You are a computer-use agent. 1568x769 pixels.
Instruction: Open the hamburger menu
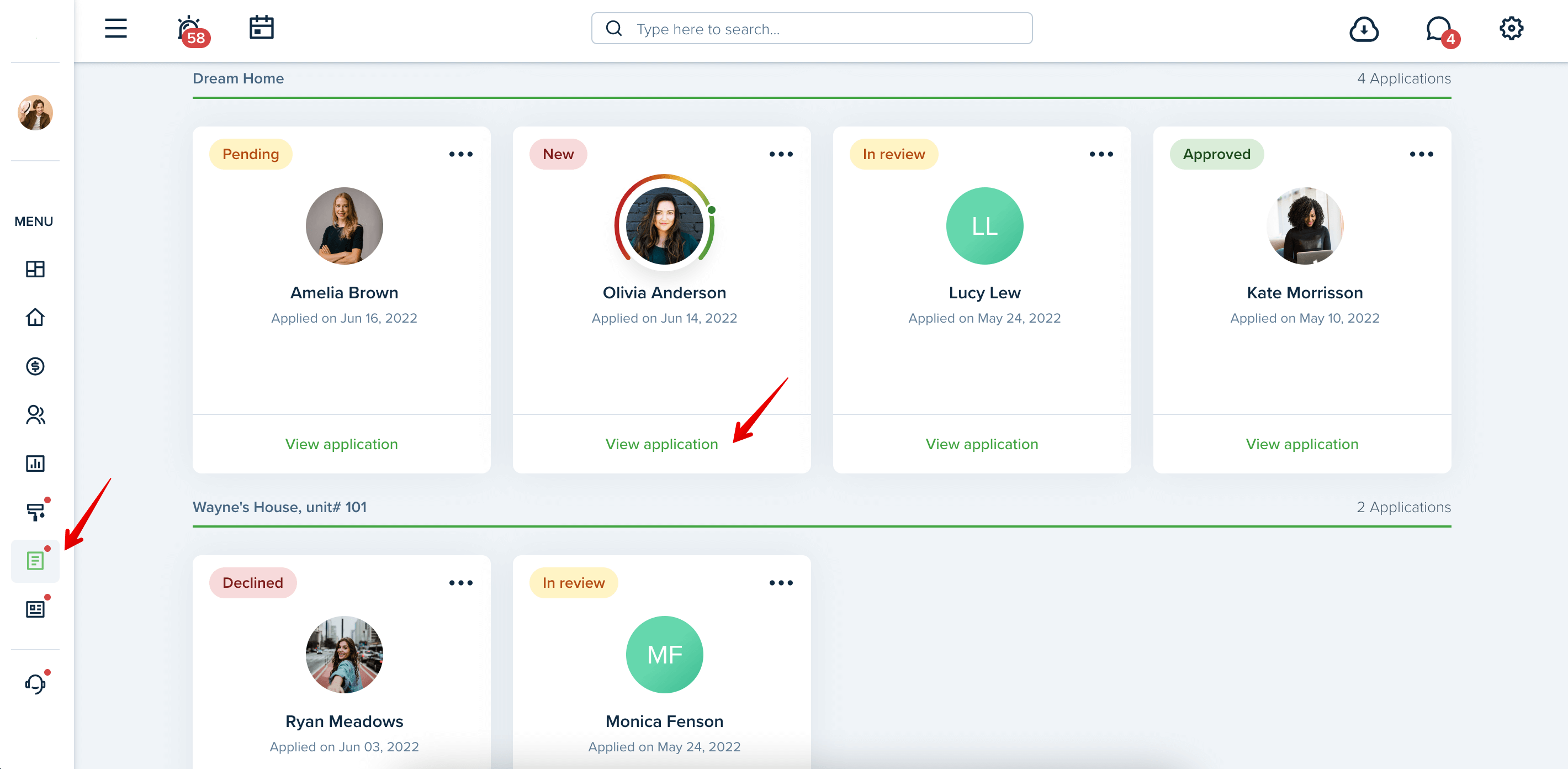tap(115, 29)
